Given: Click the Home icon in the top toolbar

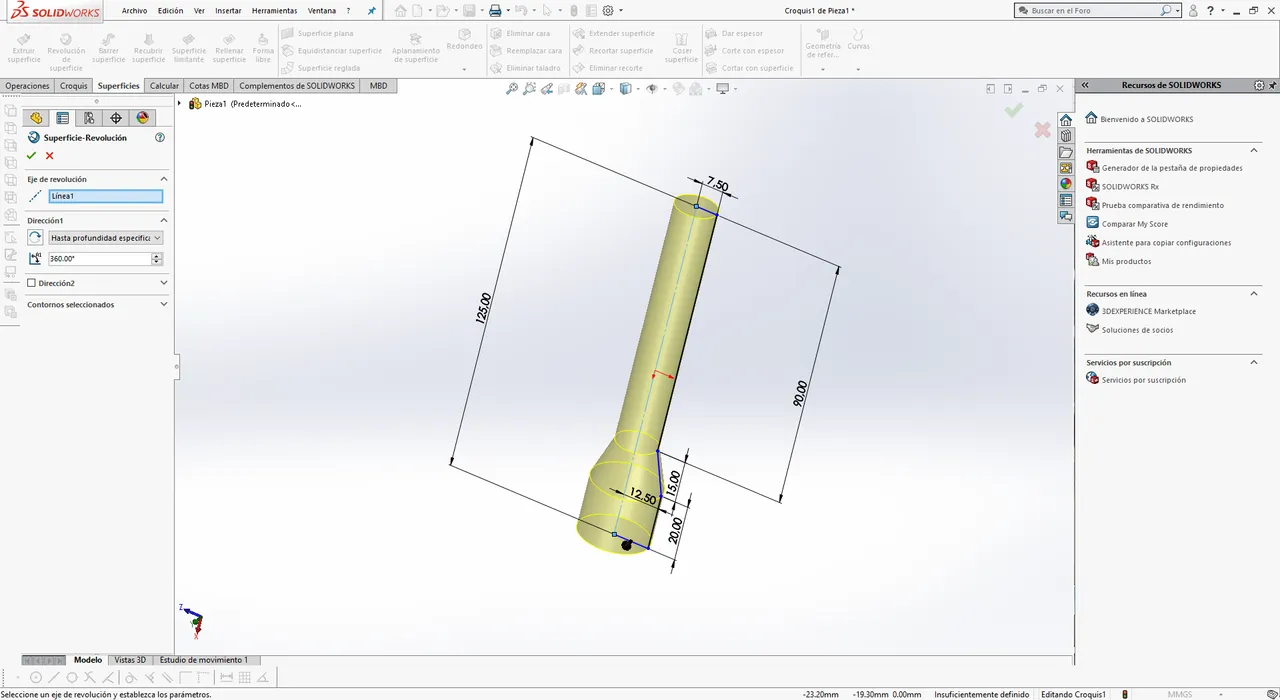Looking at the screenshot, I should point(400,11).
